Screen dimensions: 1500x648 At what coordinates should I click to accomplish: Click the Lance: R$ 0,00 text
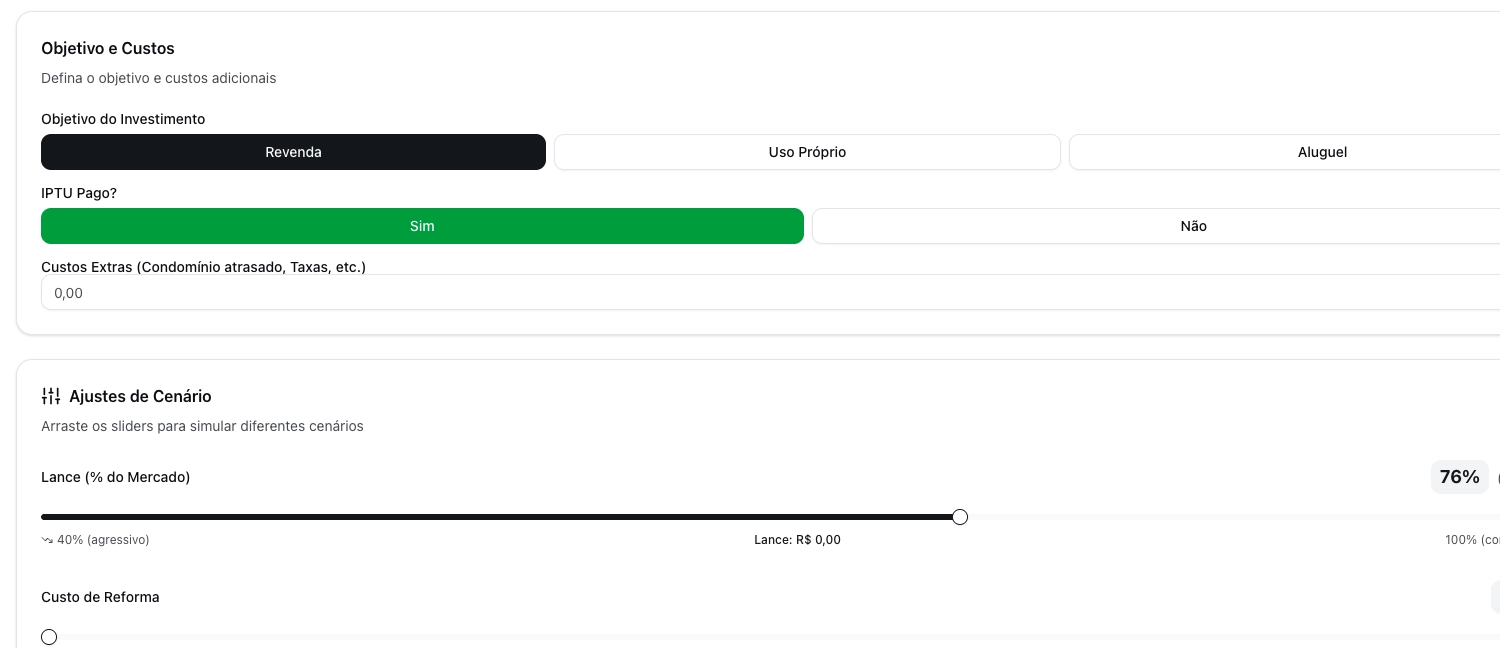click(797, 540)
